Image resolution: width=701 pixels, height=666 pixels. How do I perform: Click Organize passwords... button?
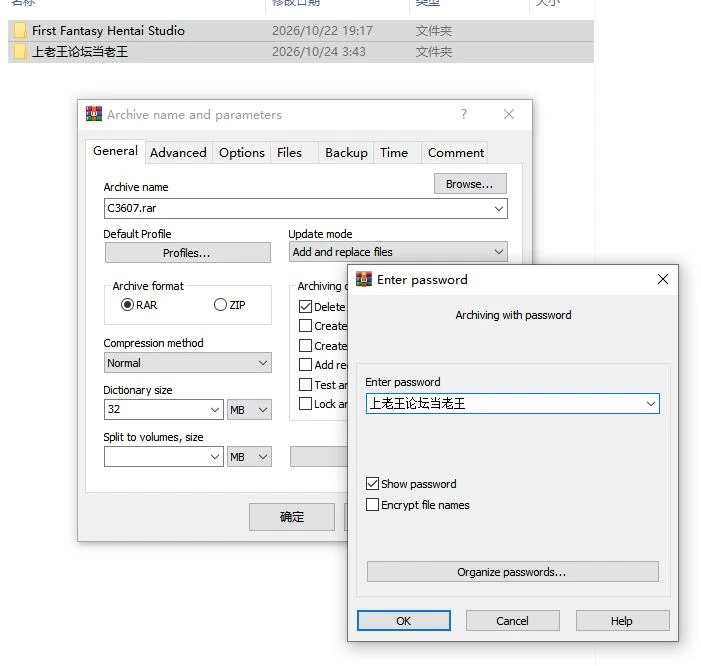point(512,572)
